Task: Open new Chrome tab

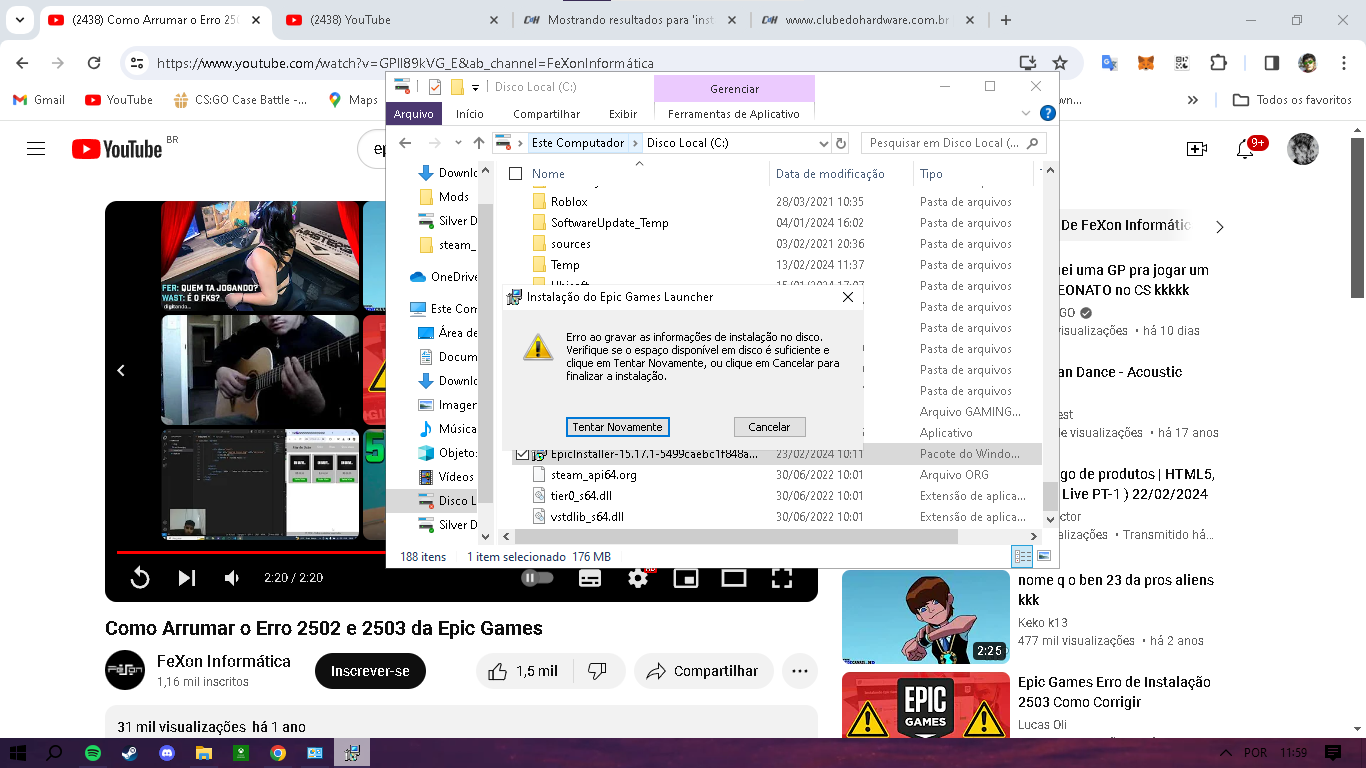Action: (x=1006, y=20)
